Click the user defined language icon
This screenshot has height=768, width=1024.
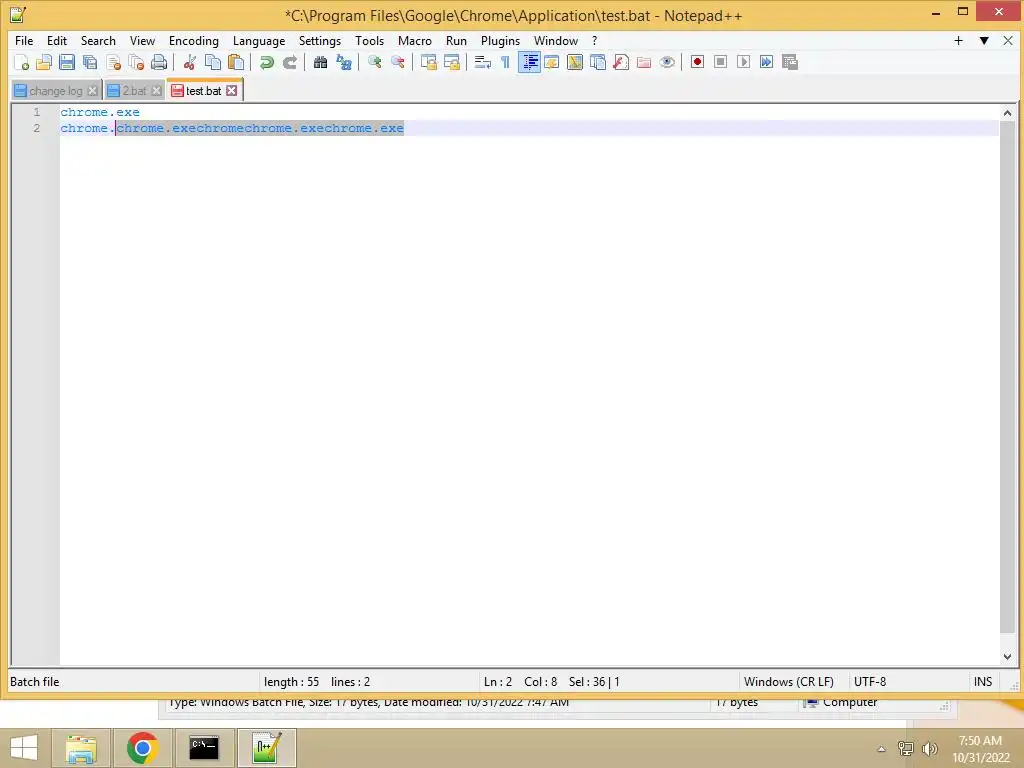(x=552, y=62)
